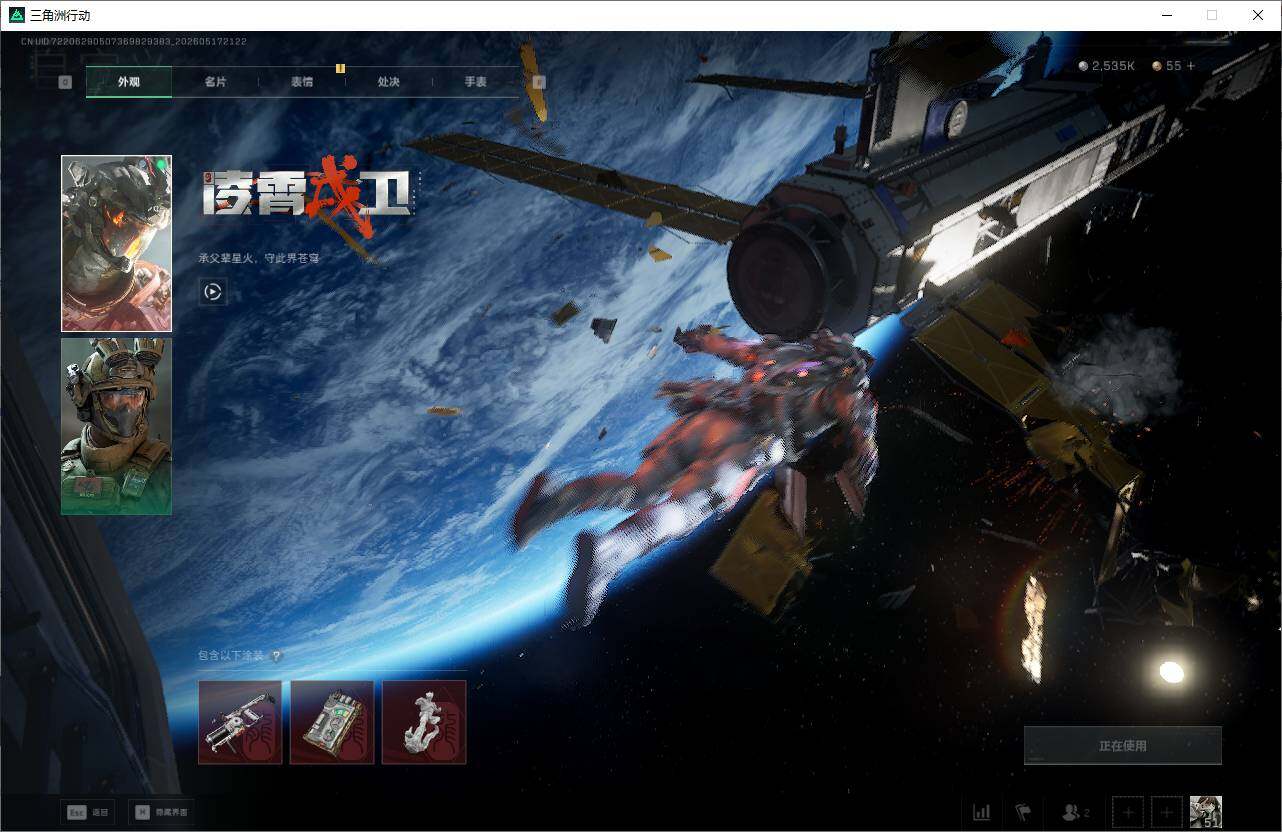This screenshot has height=832, width=1282.
Task: Select the white figure charm item in bundle
Action: coord(424,722)
